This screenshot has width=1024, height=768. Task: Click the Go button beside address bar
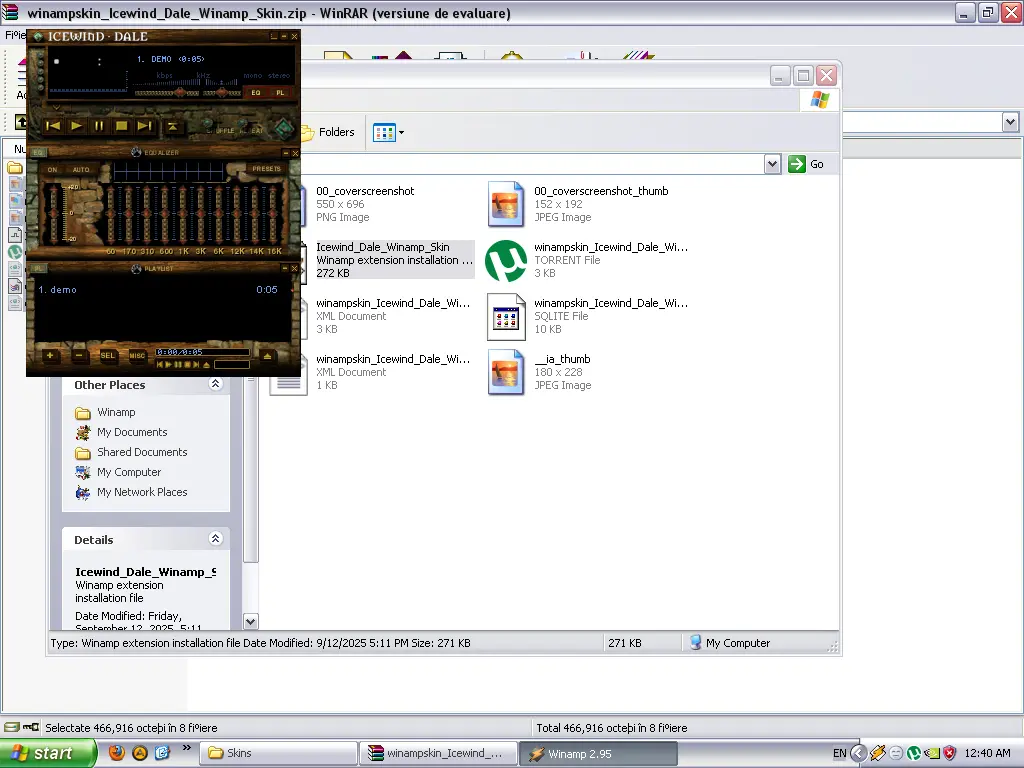[x=807, y=164]
